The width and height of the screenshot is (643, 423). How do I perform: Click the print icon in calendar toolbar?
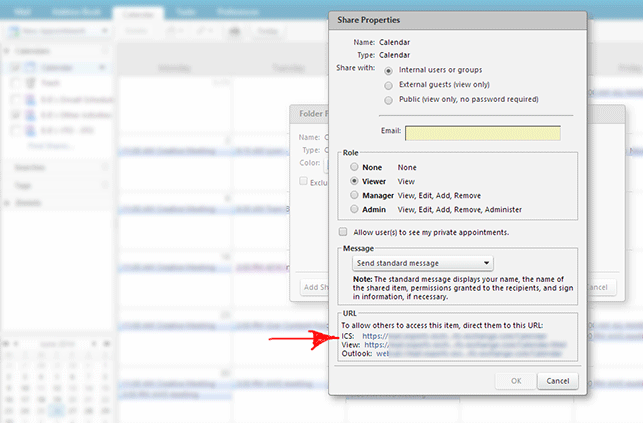[235, 31]
